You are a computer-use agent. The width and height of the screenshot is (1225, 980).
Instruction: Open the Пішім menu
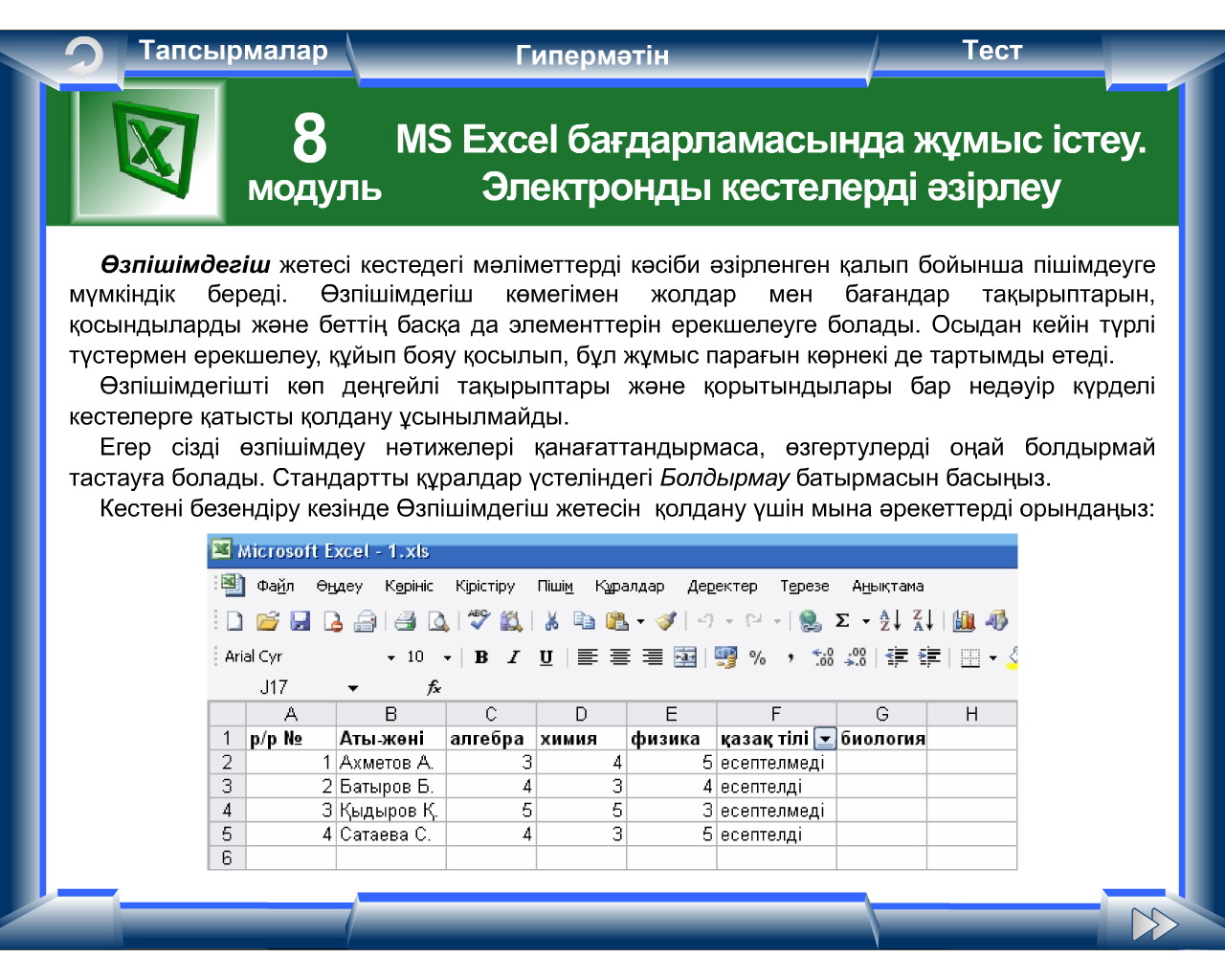(x=555, y=586)
